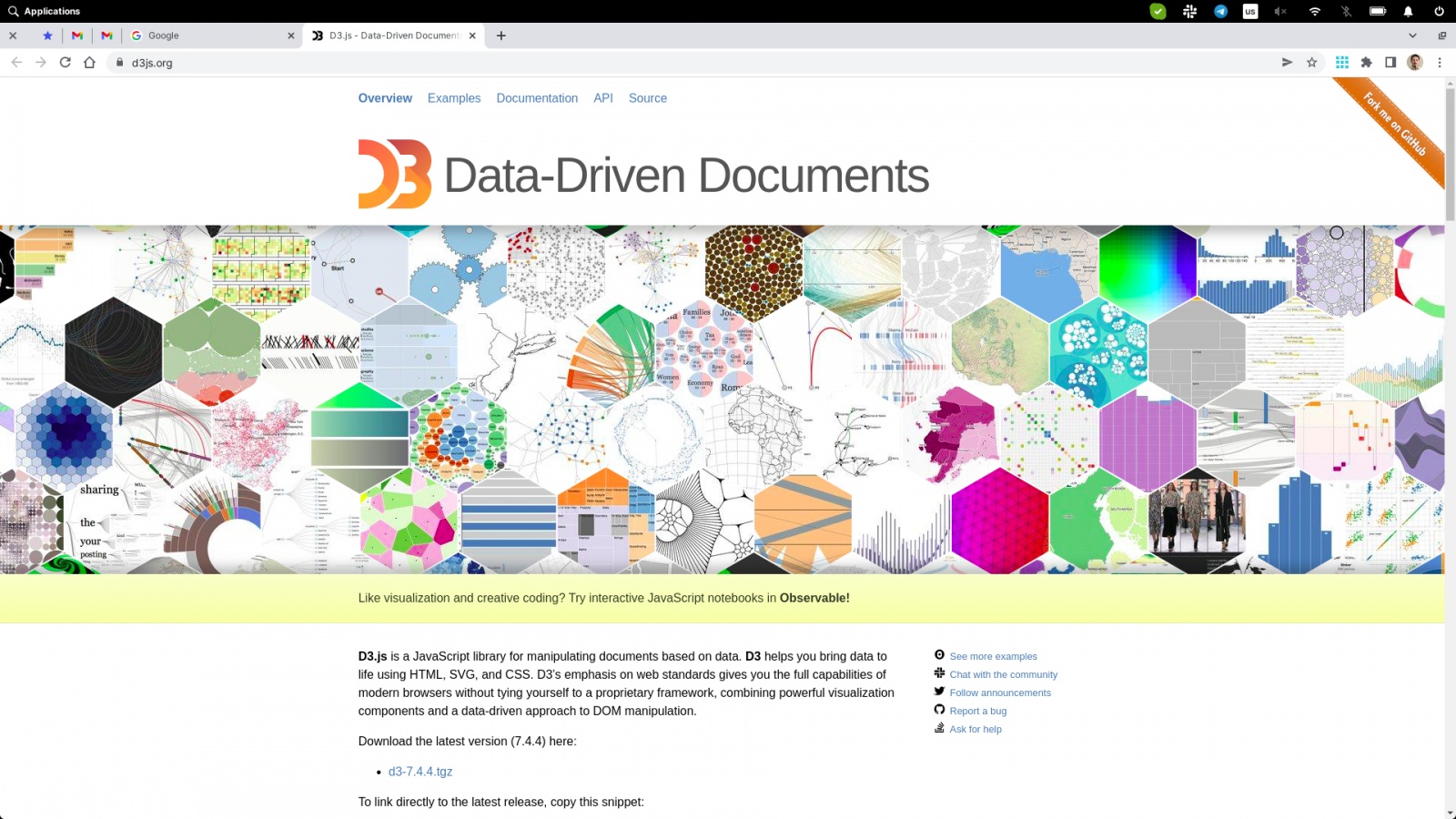Open the power session menu
The height and width of the screenshot is (819, 1456).
[x=1439, y=11]
